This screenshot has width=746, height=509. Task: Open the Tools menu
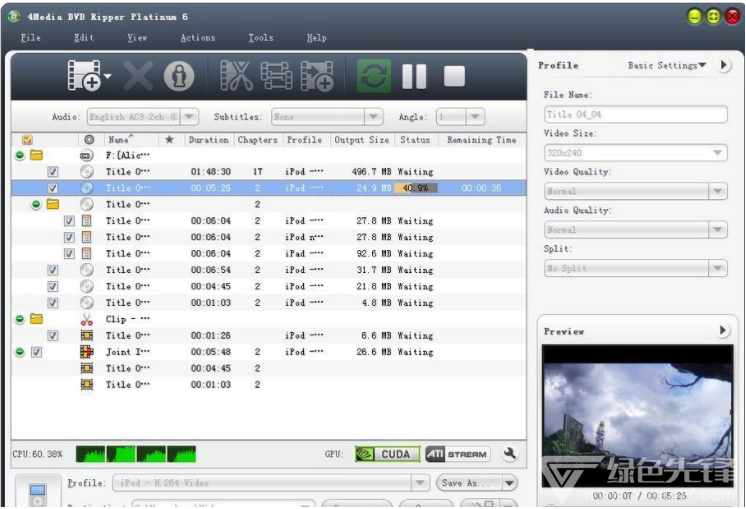tap(260, 38)
